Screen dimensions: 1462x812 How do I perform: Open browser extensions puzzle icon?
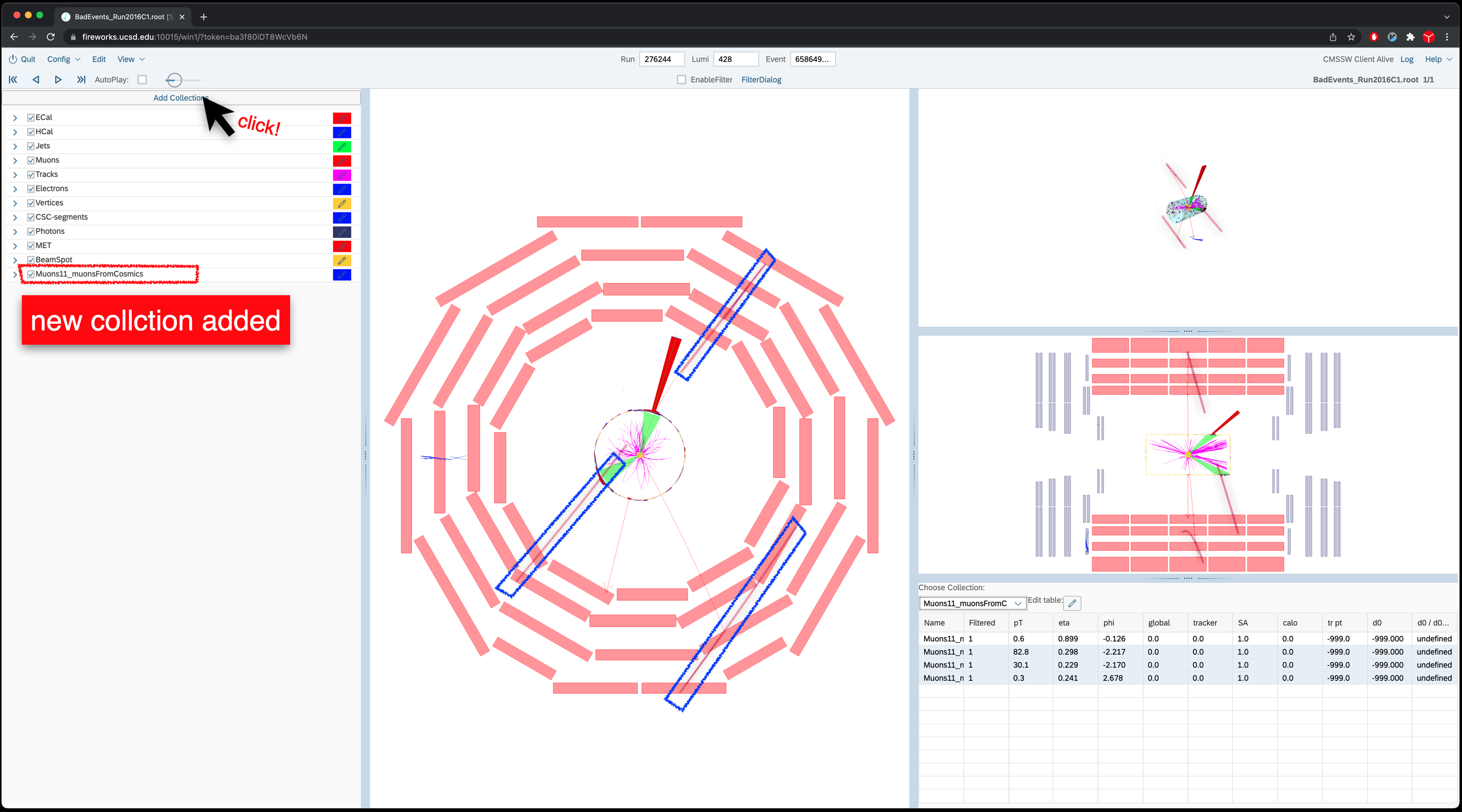tap(1410, 37)
